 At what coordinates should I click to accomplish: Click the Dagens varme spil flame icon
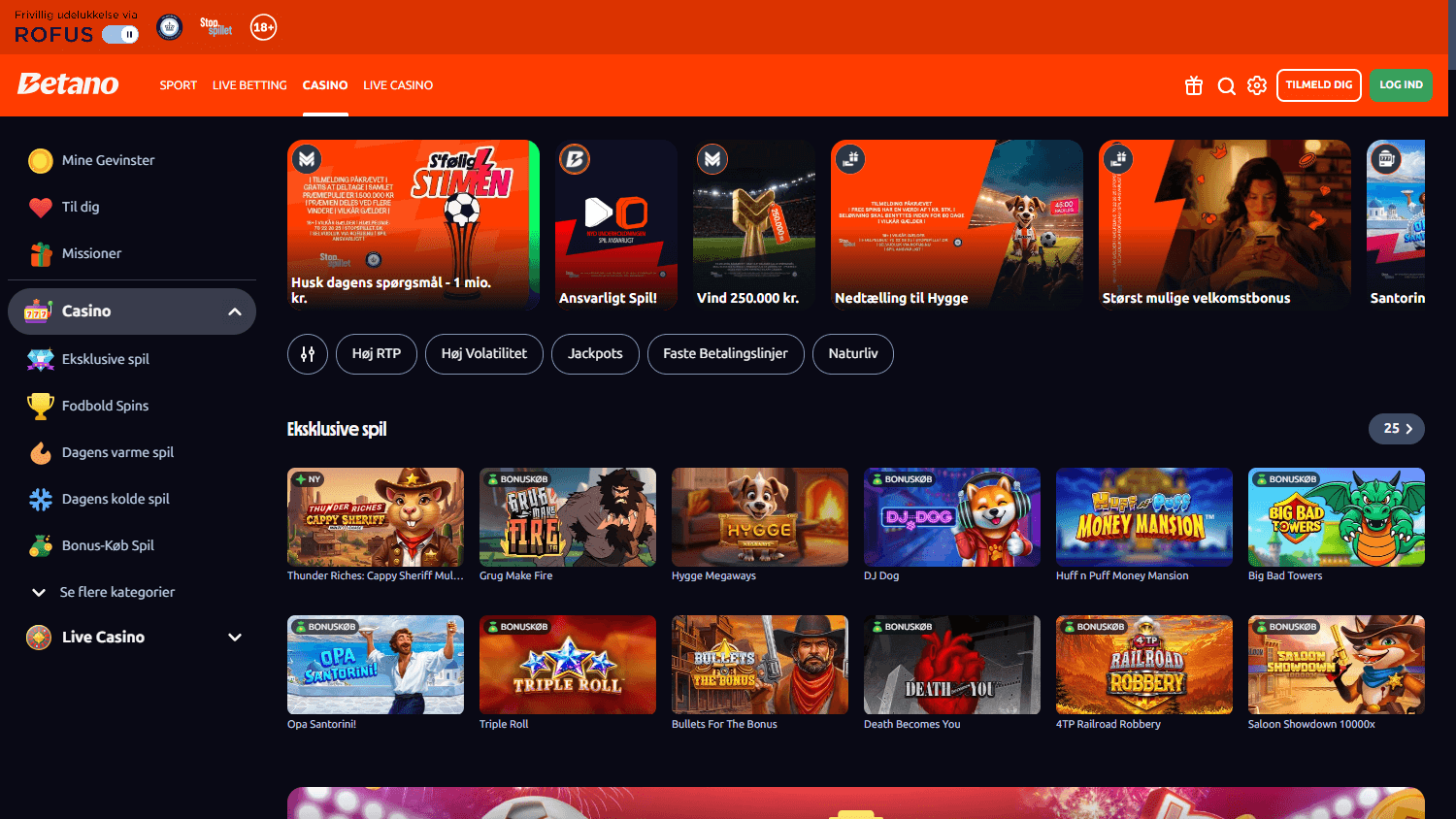click(41, 452)
